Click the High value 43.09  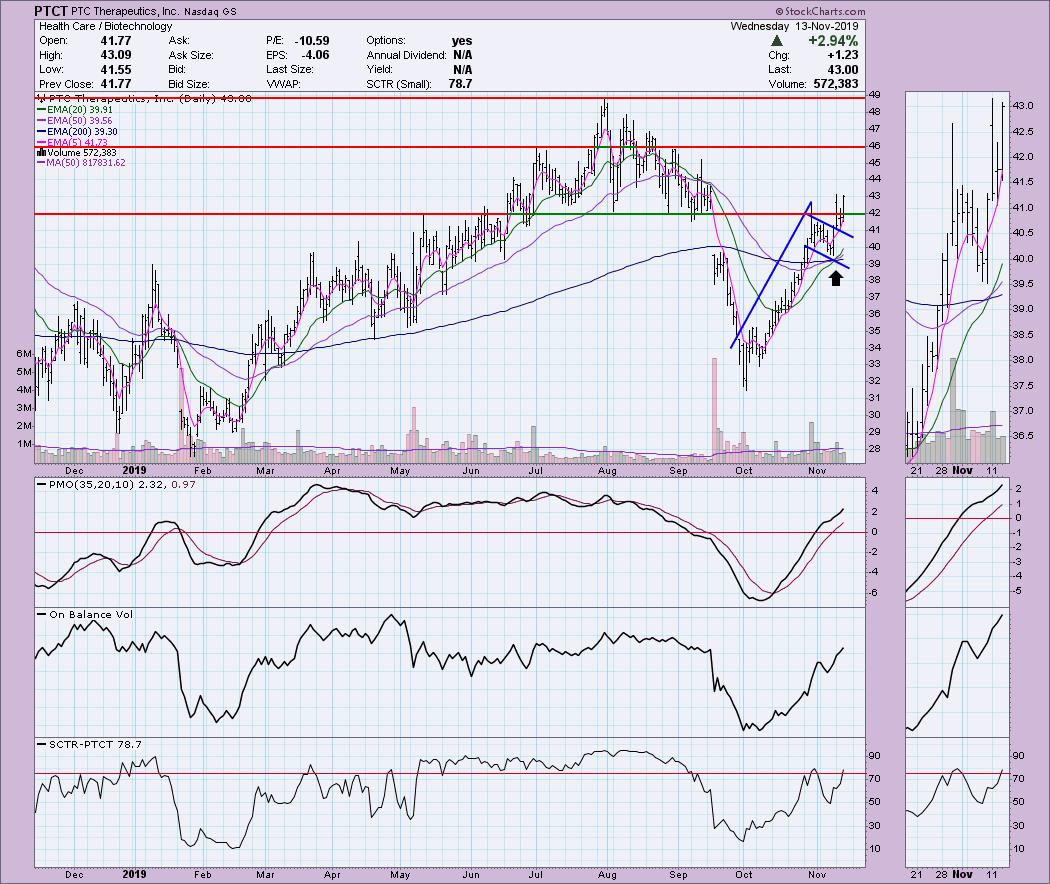click(117, 55)
